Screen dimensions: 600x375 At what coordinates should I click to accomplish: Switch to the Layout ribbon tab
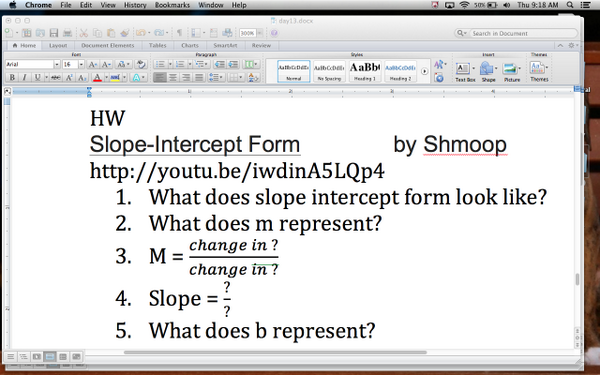[58, 45]
